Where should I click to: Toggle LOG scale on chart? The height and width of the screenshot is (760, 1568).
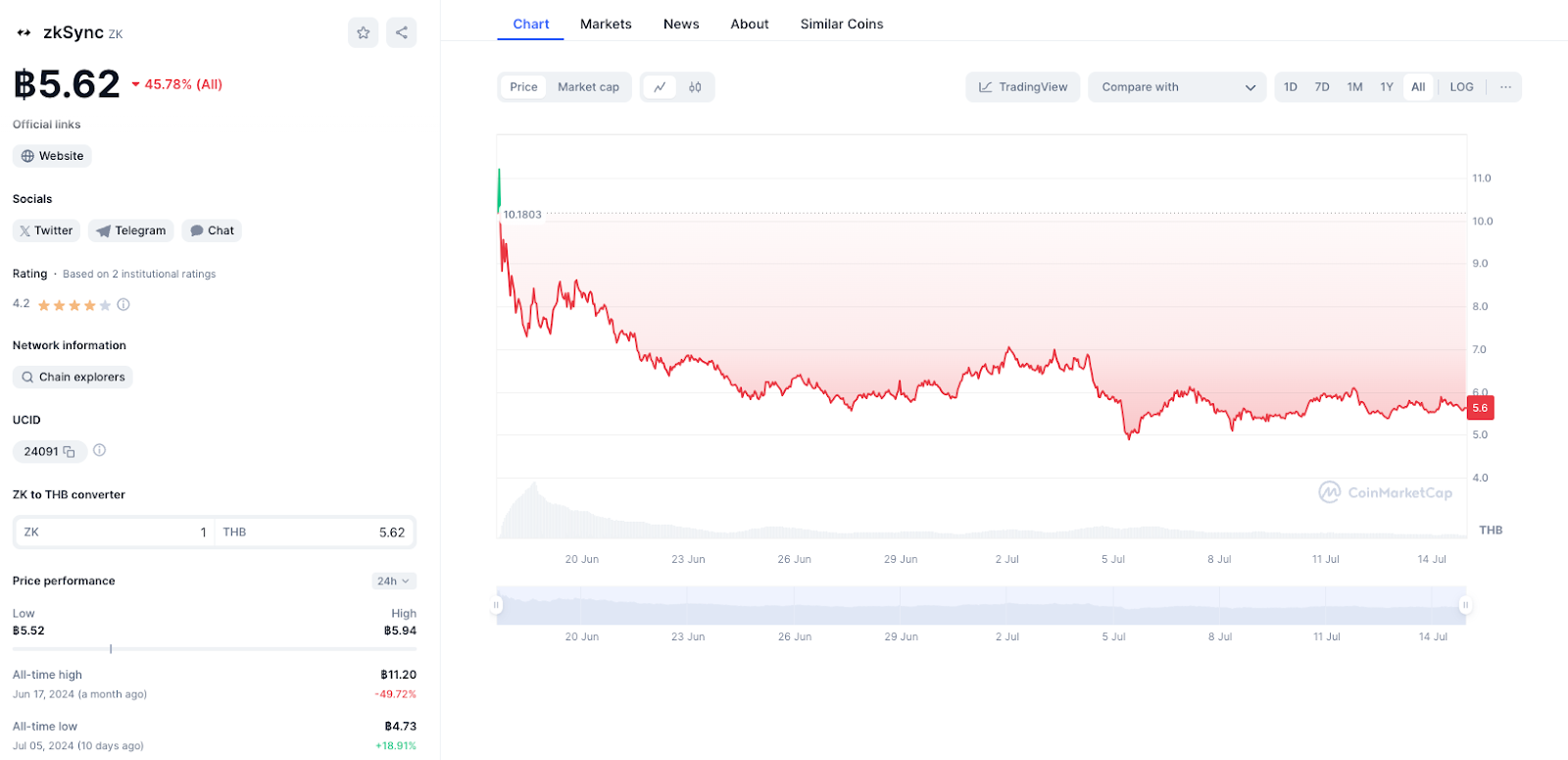1461,87
